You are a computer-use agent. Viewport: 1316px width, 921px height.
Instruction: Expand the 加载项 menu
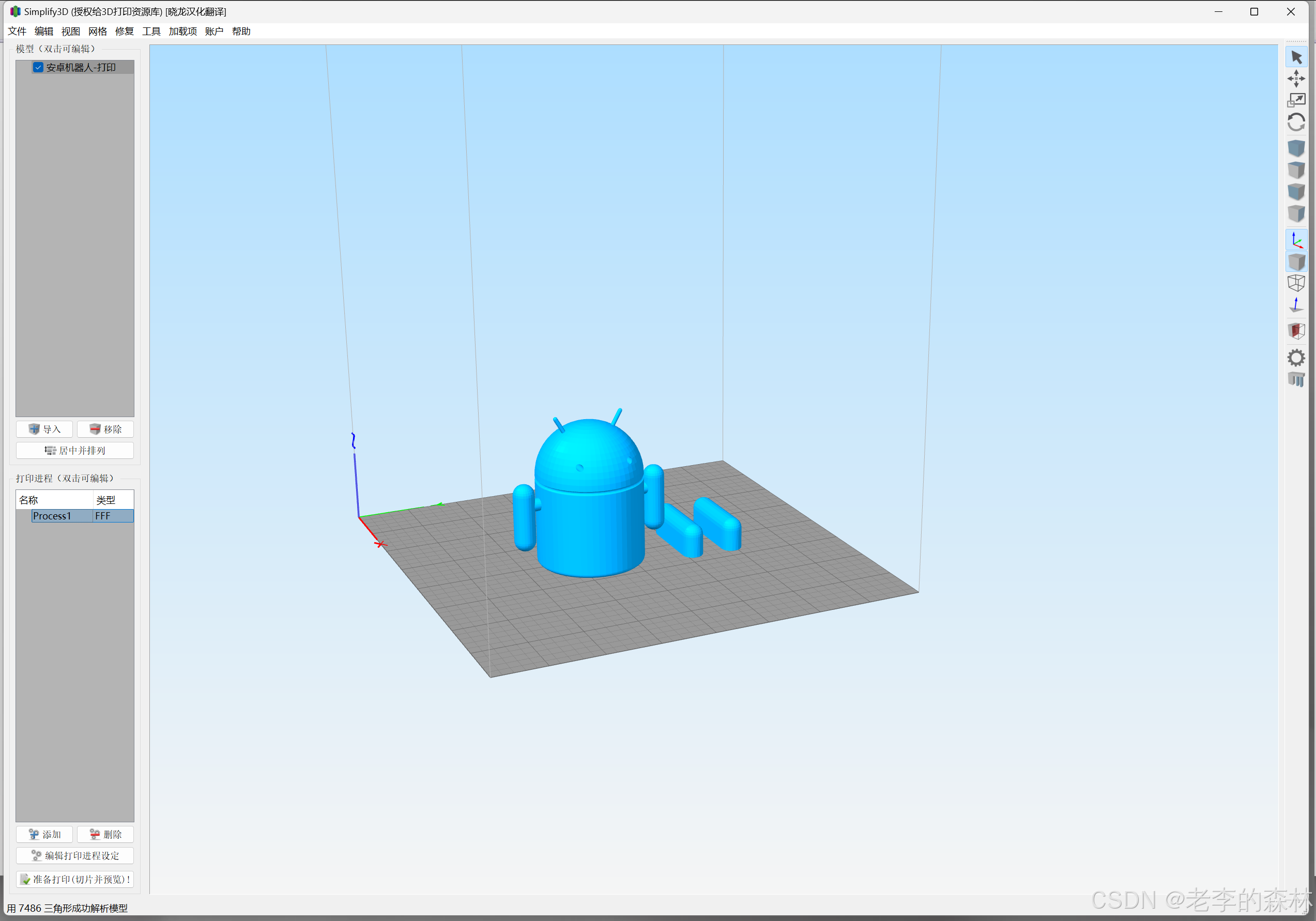coord(182,32)
